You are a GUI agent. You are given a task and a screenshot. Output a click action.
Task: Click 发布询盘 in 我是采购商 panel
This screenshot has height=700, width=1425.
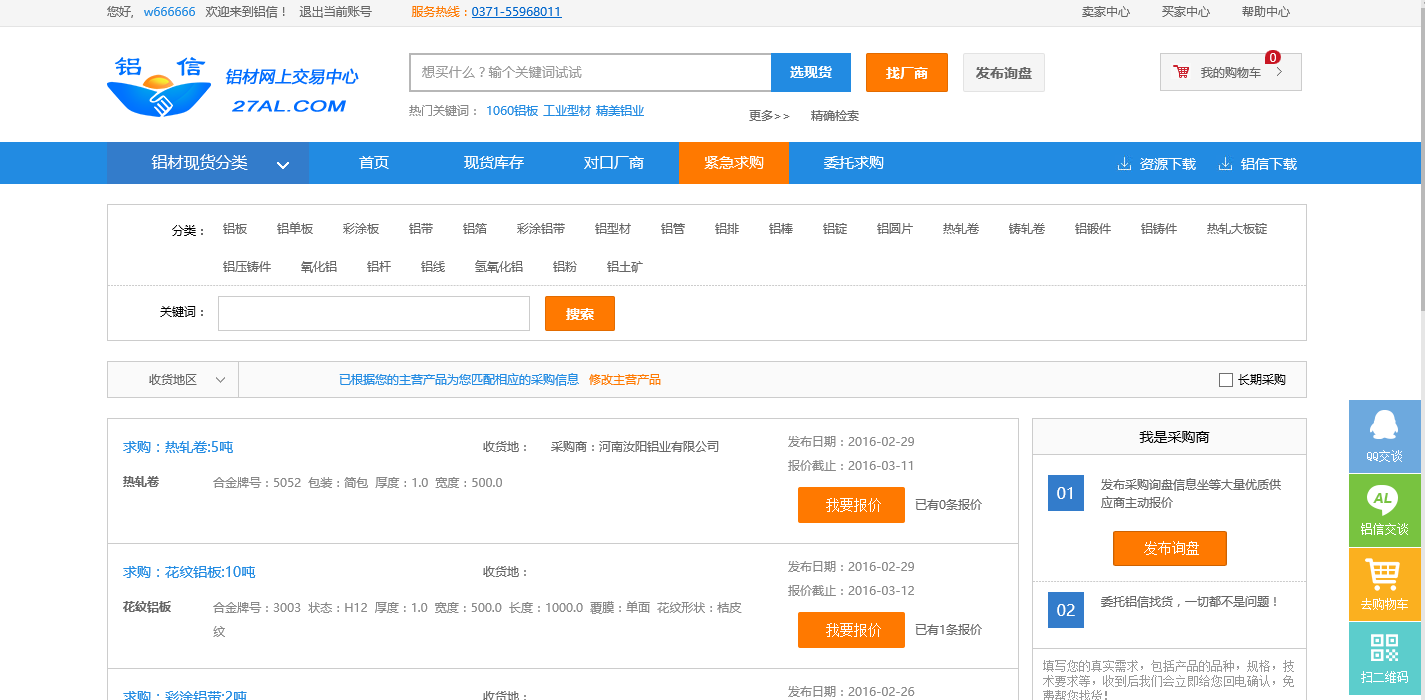(1170, 548)
